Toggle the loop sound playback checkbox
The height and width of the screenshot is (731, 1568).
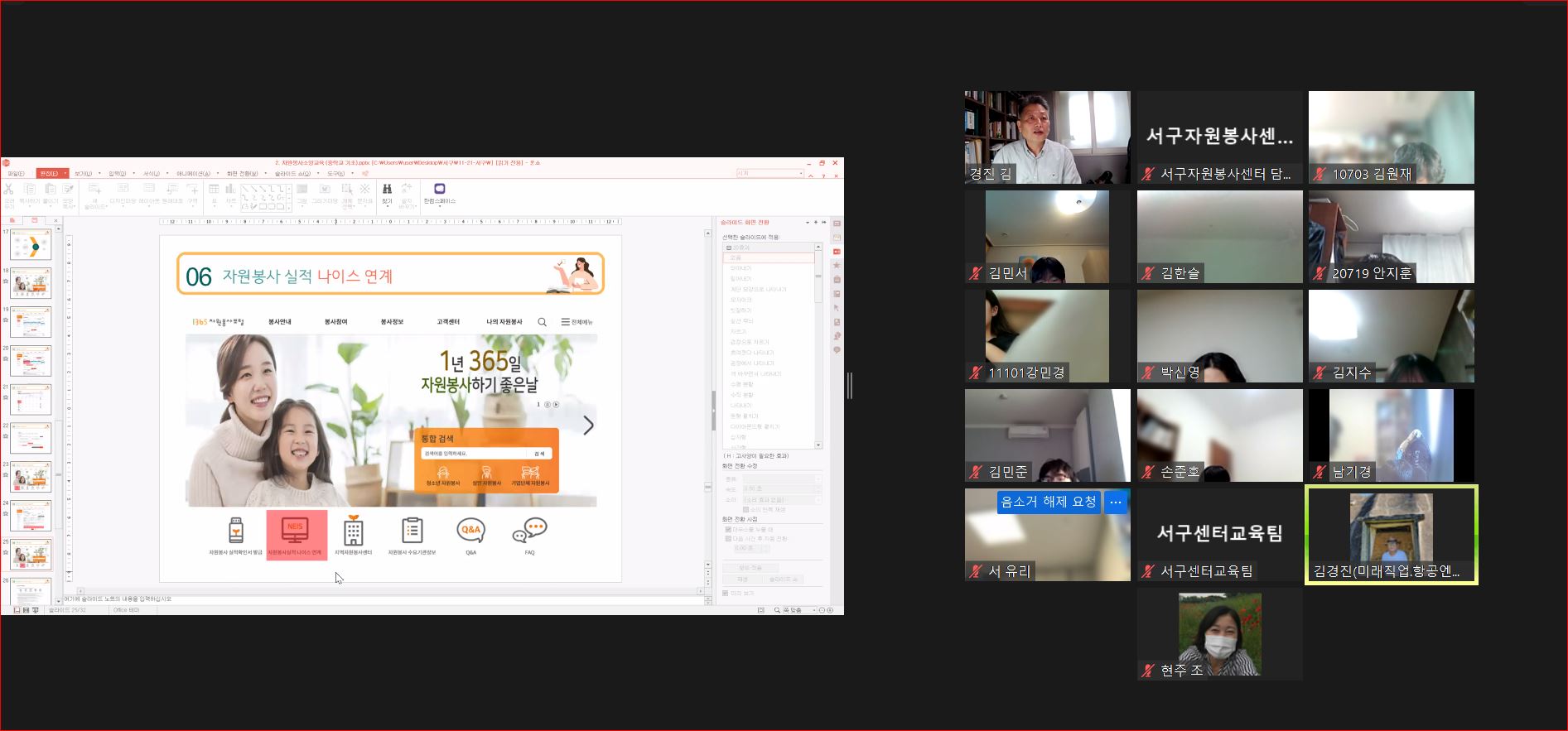[745, 509]
